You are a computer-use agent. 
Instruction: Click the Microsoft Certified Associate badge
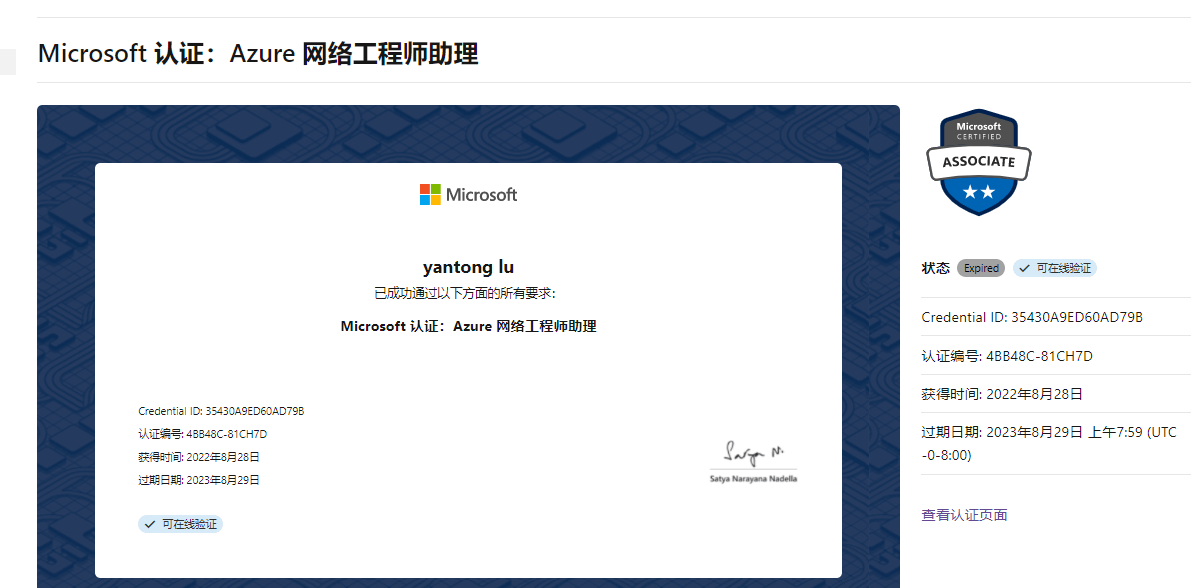978,162
